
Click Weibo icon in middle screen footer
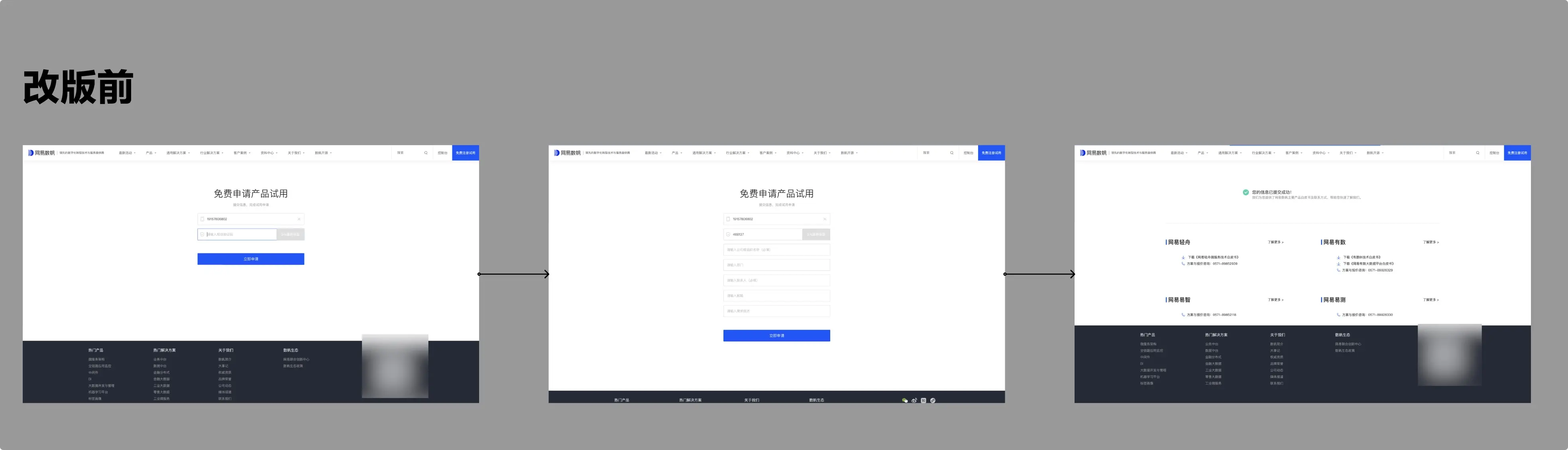pos(914,400)
